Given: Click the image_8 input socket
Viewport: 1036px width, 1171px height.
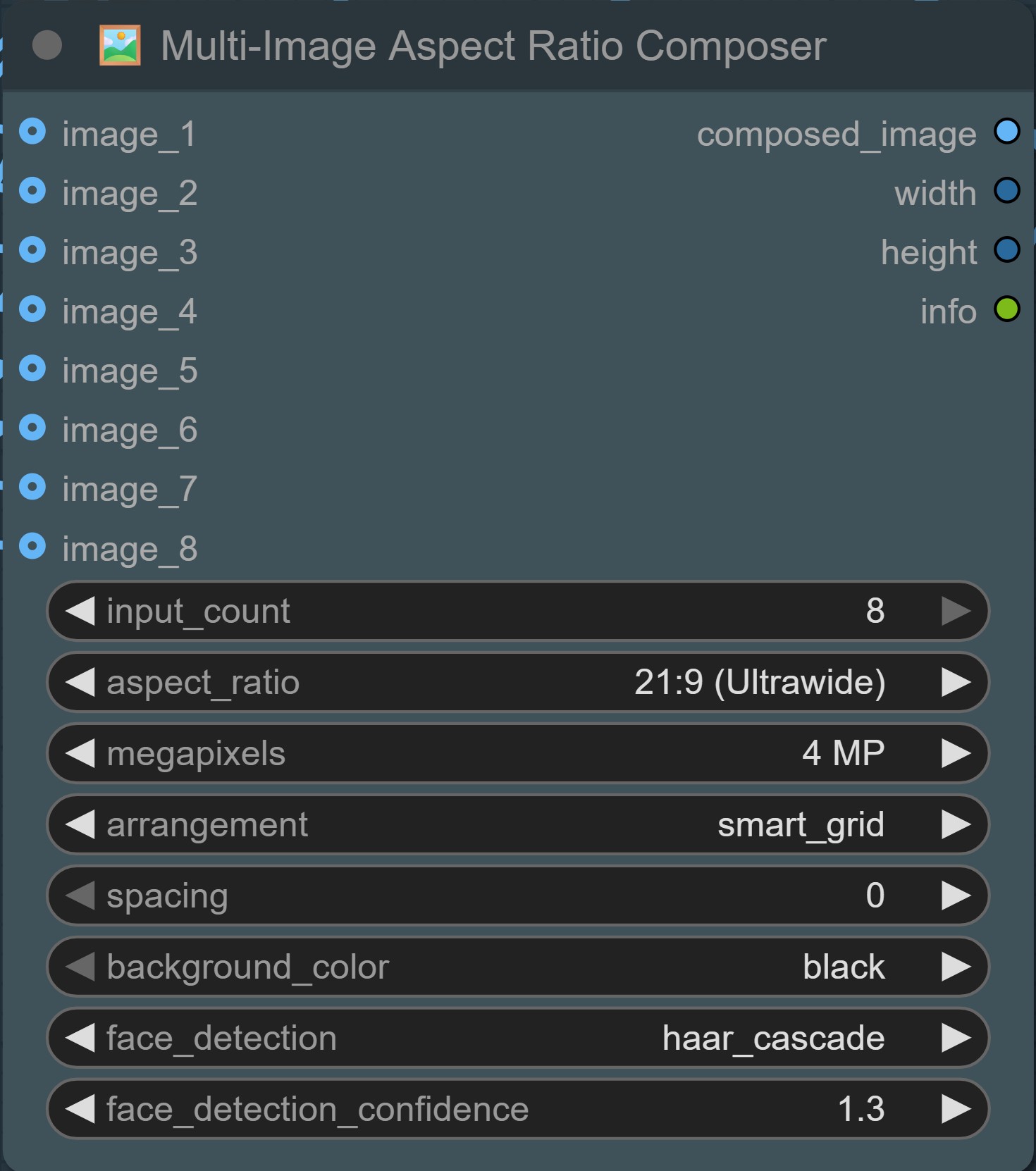Looking at the screenshot, I should pyautogui.click(x=32, y=546).
